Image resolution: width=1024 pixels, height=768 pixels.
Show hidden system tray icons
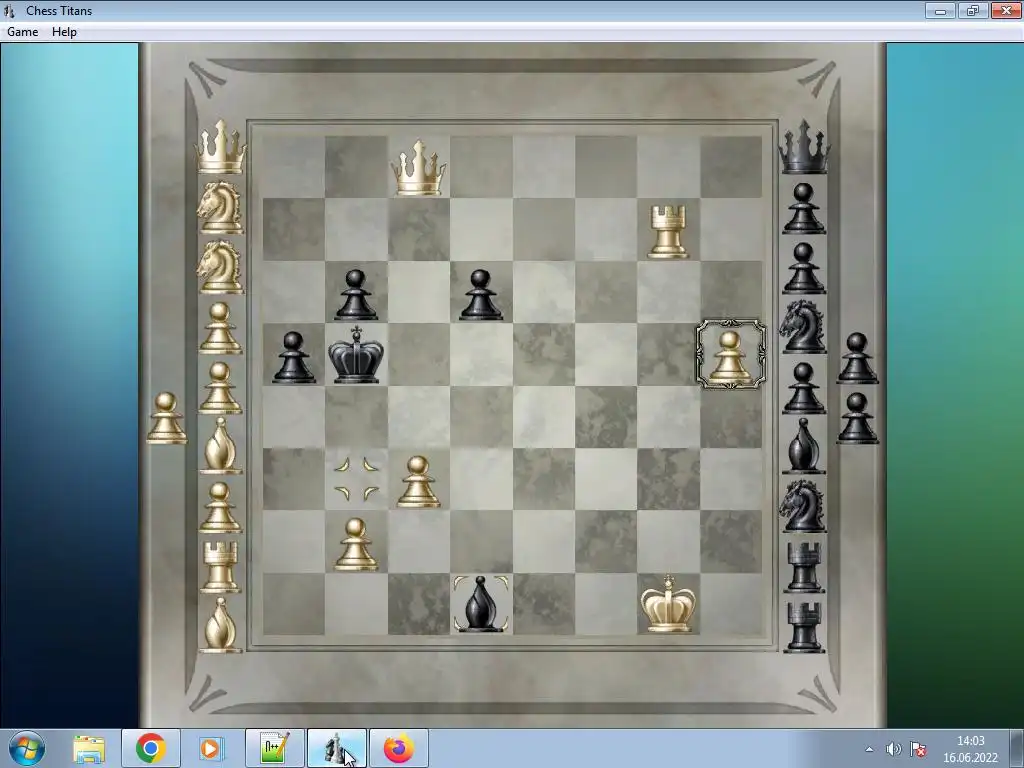(869, 749)
